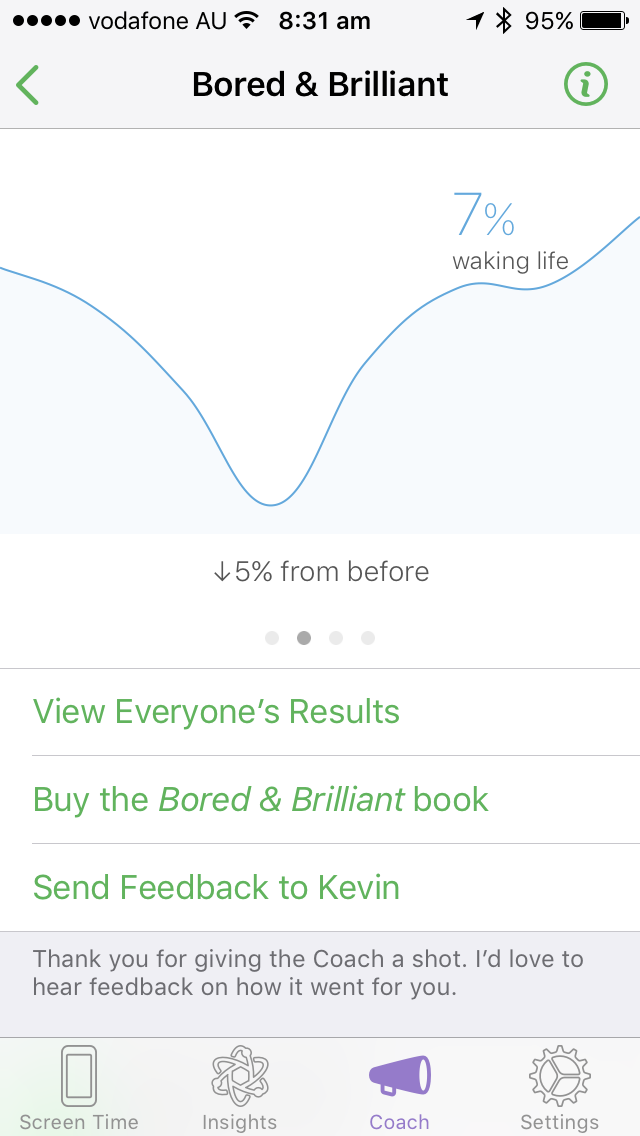Tap the Bluetooth status icon
The width and height of the screenshot is (640, 1136).
click(504, 21)
